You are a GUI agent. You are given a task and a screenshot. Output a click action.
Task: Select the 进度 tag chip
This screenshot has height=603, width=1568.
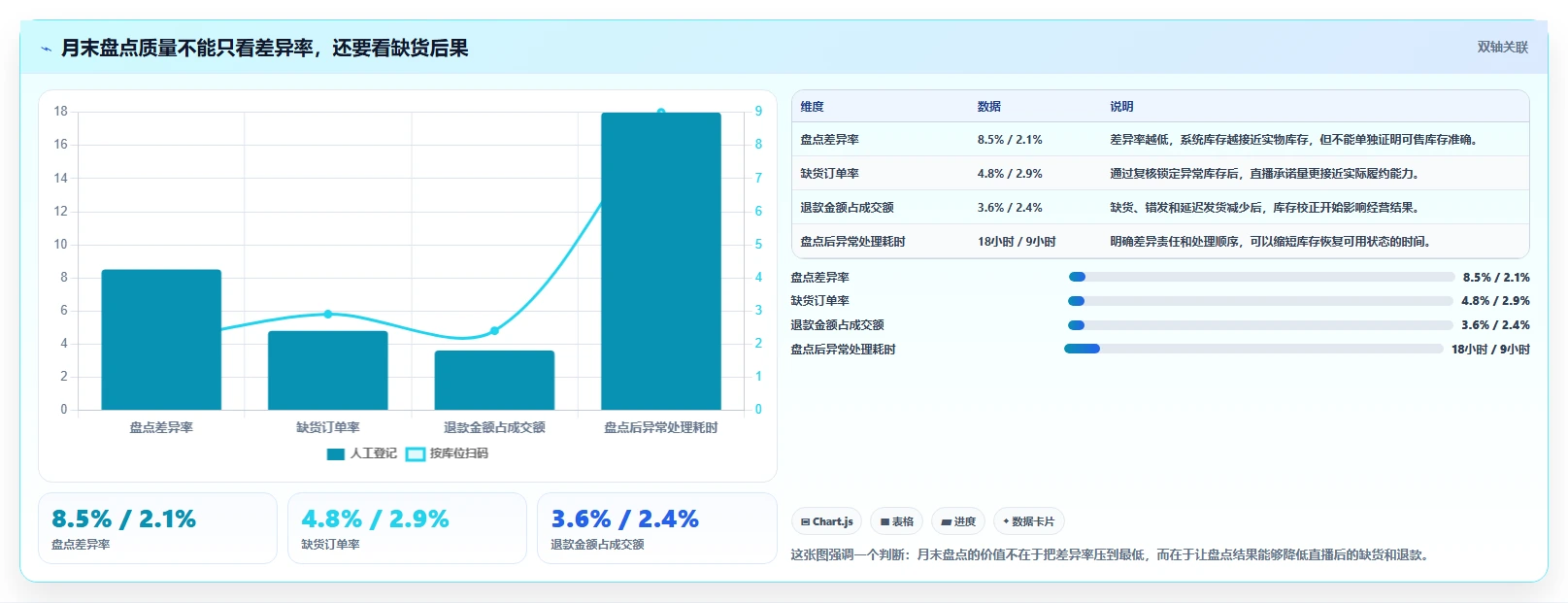pos(958,521)
